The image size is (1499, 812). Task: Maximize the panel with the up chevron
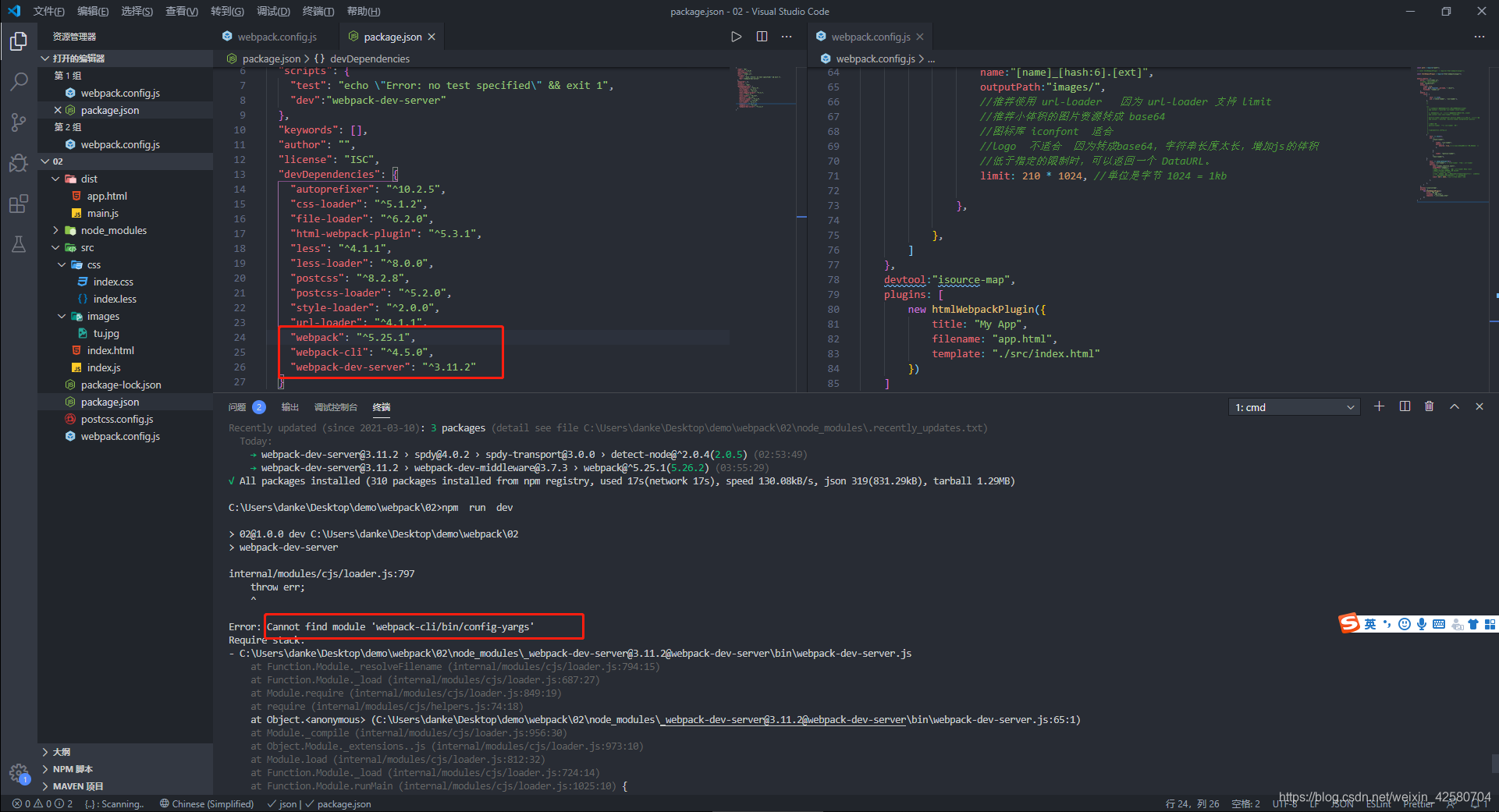pyautogui.click(x=1455, y=406)
